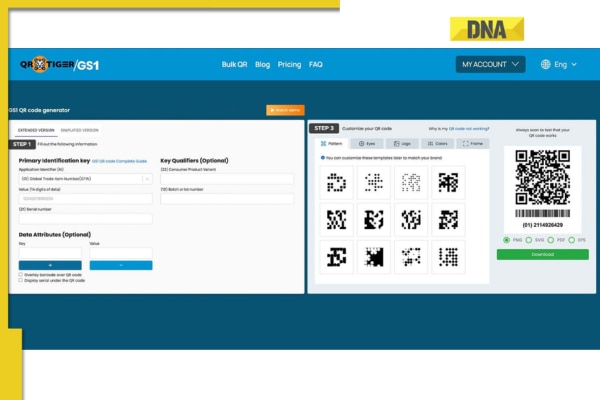Image resolution: width=600 pixels, height=400 pixels.
Task: Click the Serial number input field
Action: click(x=85, y=218)
